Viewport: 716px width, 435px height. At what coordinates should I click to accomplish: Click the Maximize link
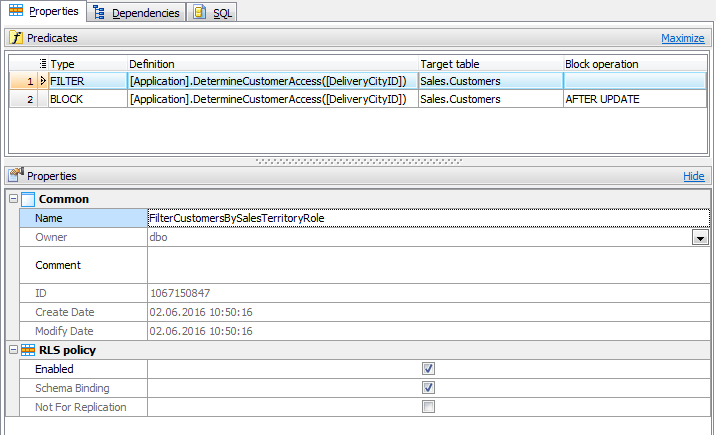coord(682,38)
